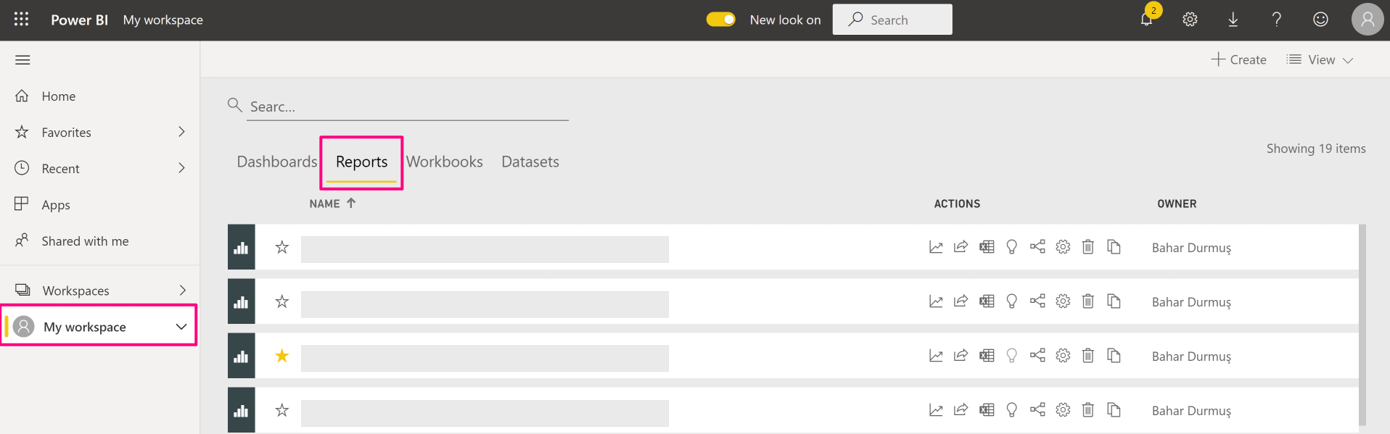The image size is (1390, 434).
Task: Open settings gear for the starred report
Action: point(1063,355)
